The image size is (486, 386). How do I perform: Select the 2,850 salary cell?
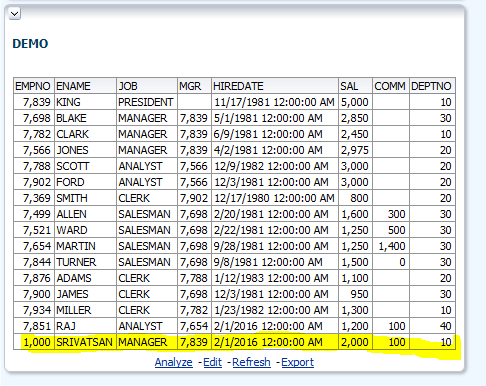(355, 118)
